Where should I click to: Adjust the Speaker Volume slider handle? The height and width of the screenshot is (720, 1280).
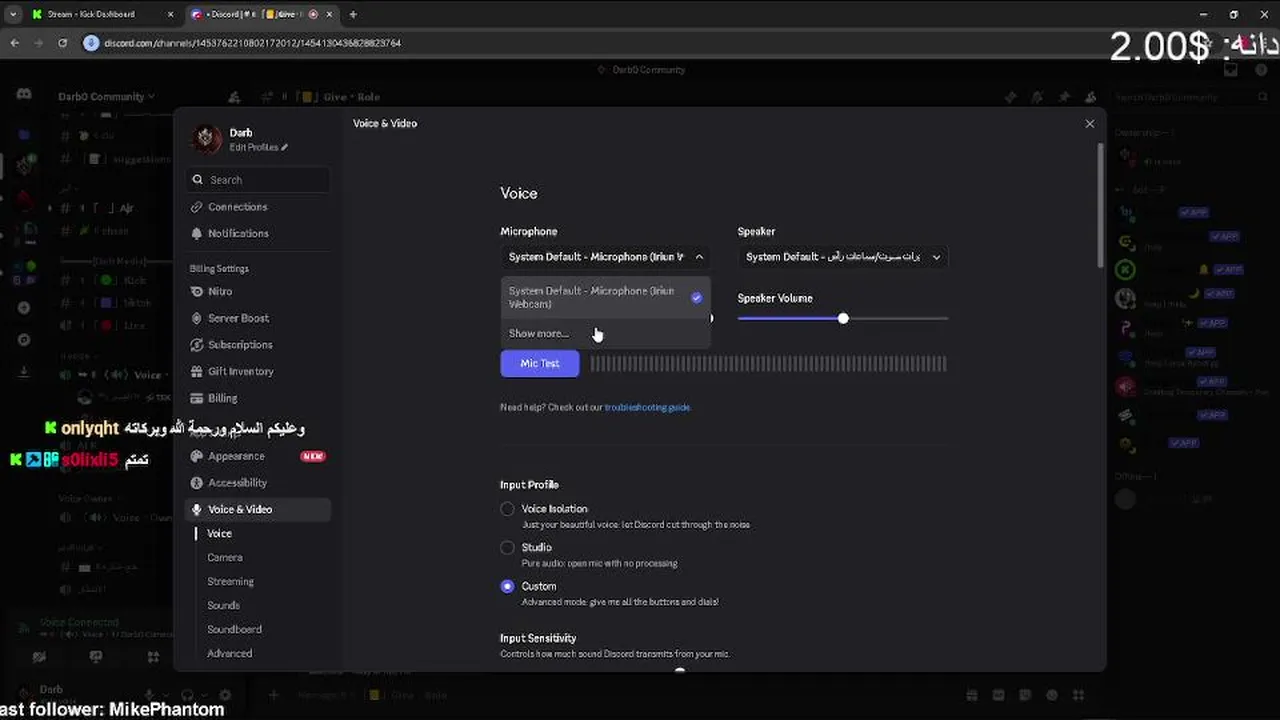pyautogui.click(x=843, y=318)
